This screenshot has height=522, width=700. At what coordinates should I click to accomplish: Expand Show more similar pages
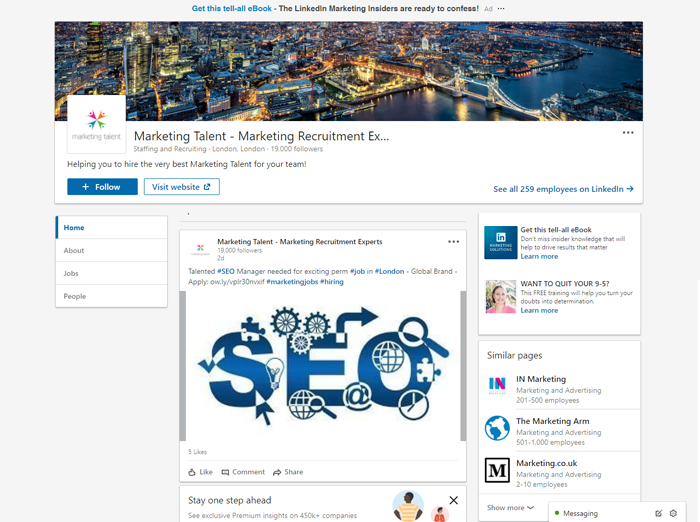coord(510,508)
